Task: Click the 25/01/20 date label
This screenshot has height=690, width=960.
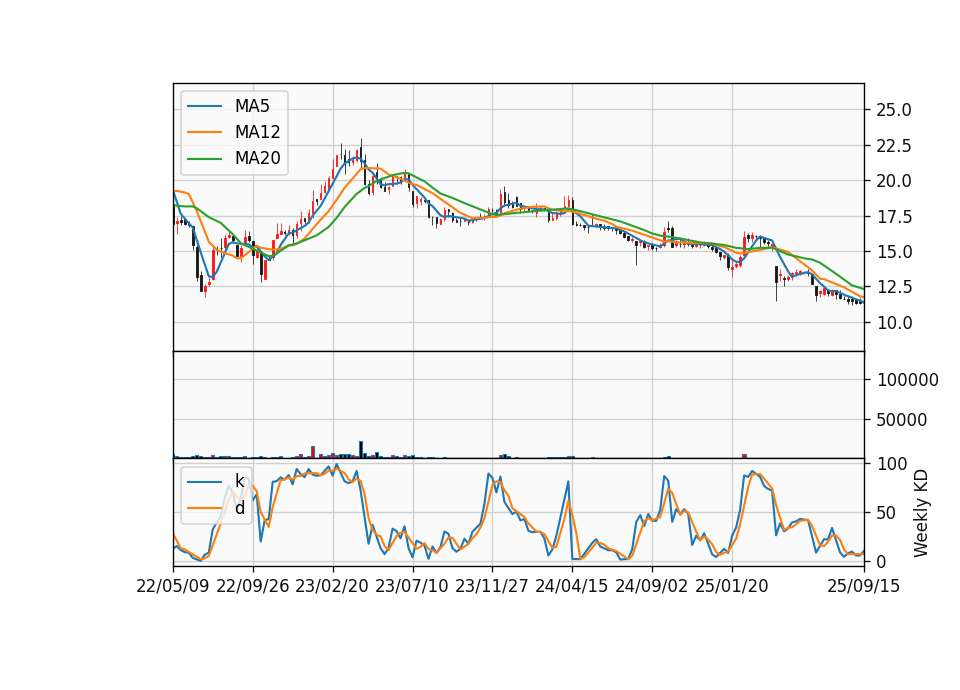Action: (x=732, y=586)
